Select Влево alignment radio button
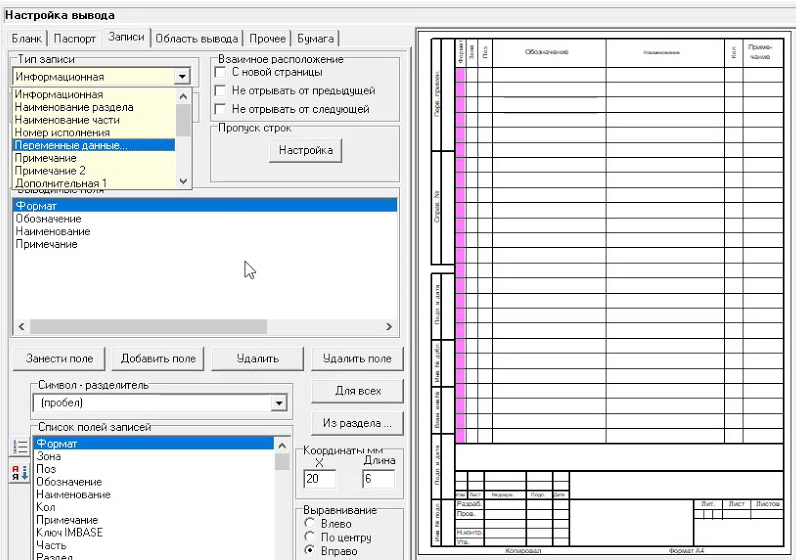Screen dimensions: 796x560 pos(309,523)
